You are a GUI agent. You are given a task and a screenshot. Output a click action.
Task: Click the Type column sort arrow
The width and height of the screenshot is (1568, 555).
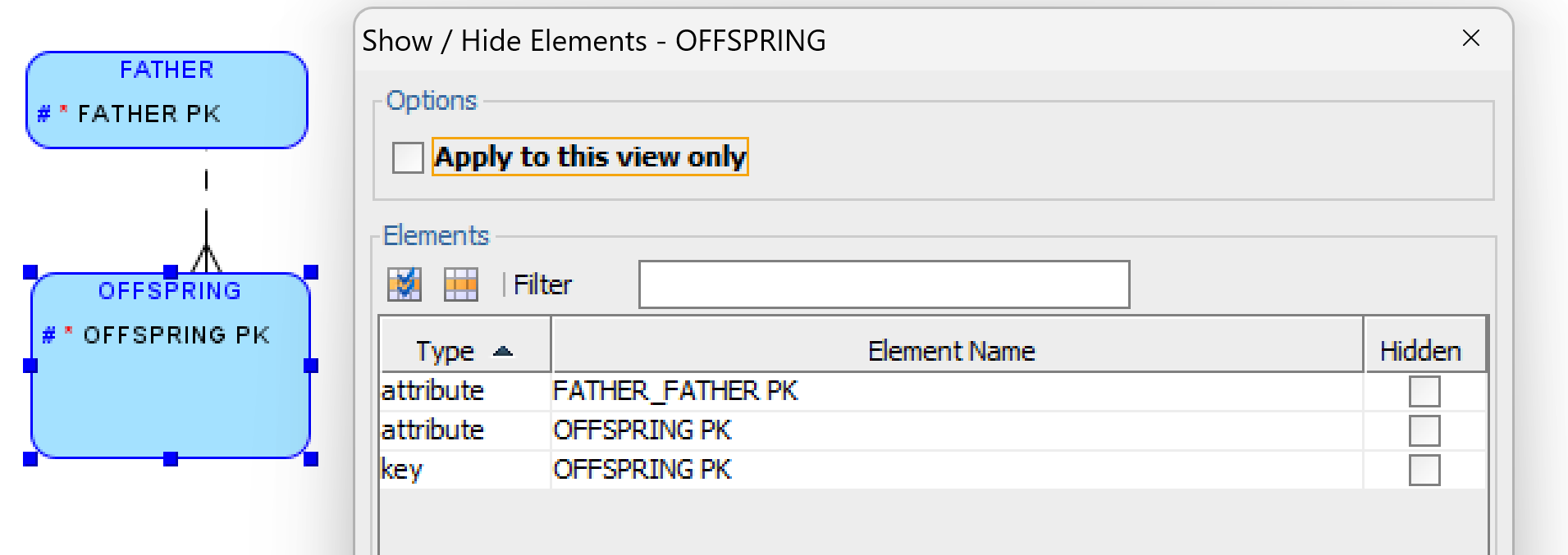click(x=503, y=352)
